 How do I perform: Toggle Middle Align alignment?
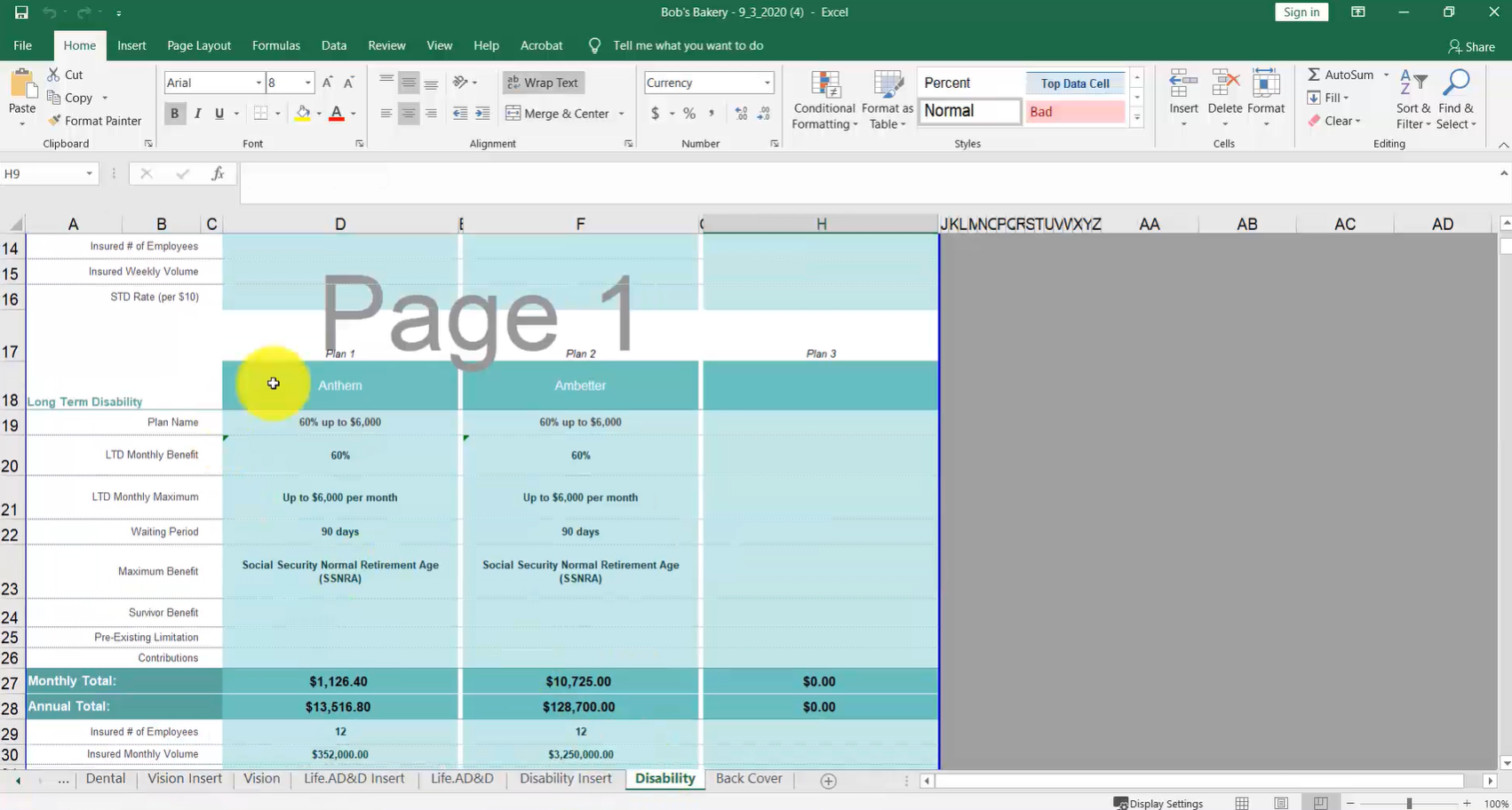[409, 83]
